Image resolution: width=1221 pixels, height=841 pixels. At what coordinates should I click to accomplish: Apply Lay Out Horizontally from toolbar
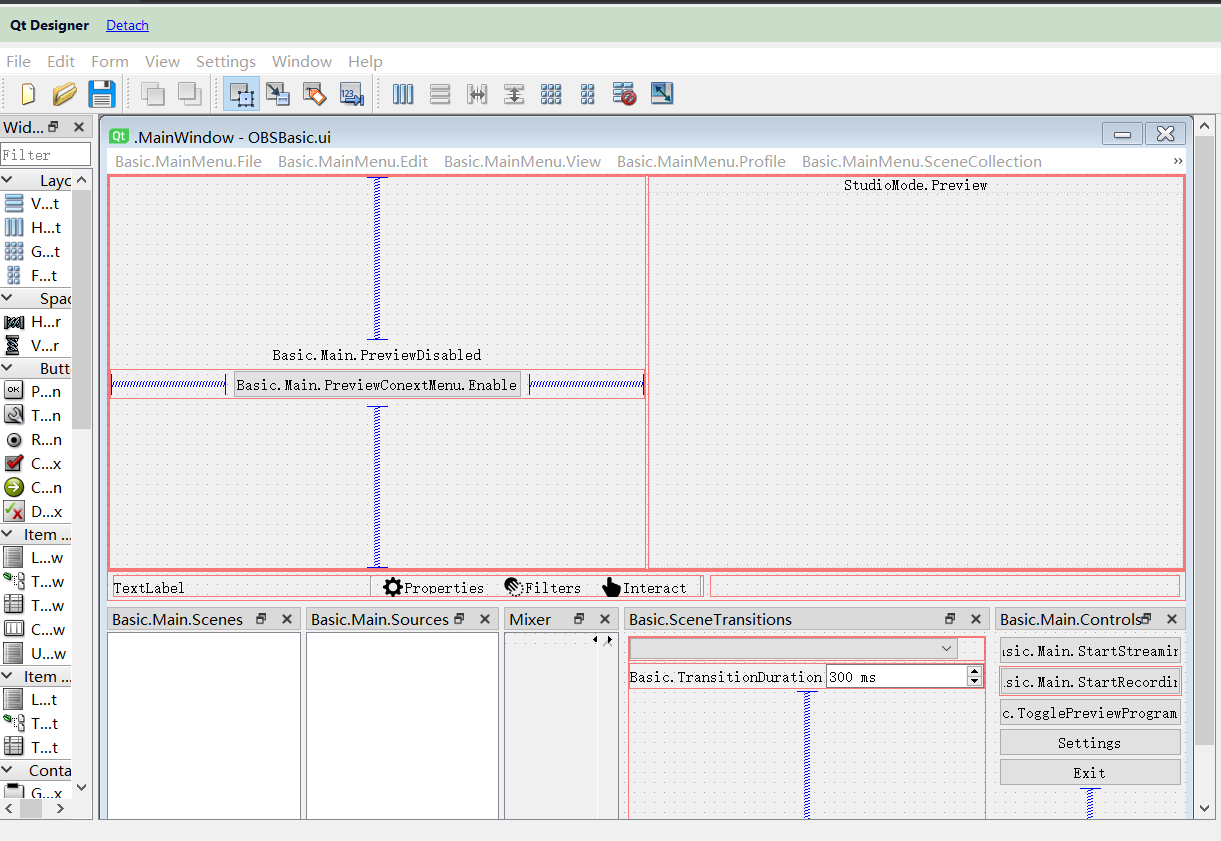(403, 94)
